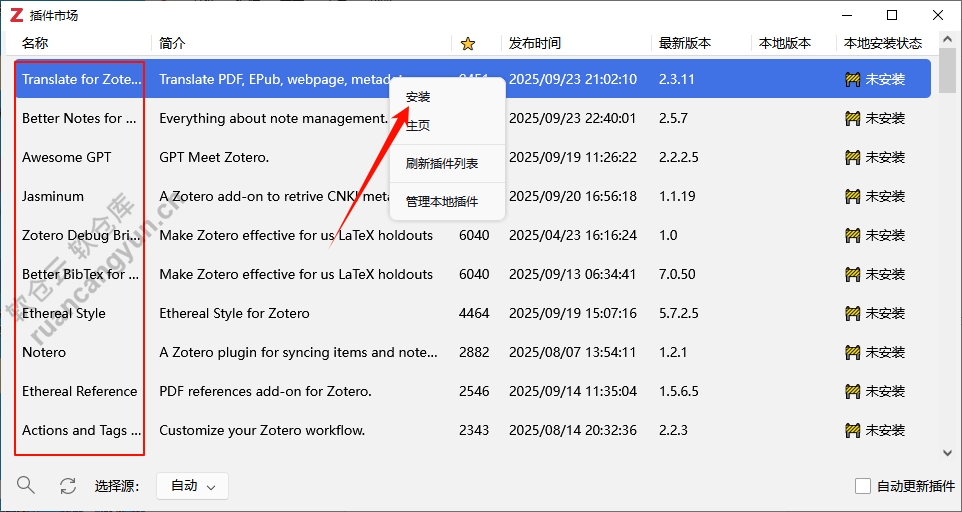Select the Awesome GPT plugin row

pyautogui.click(x=472, y=158)
